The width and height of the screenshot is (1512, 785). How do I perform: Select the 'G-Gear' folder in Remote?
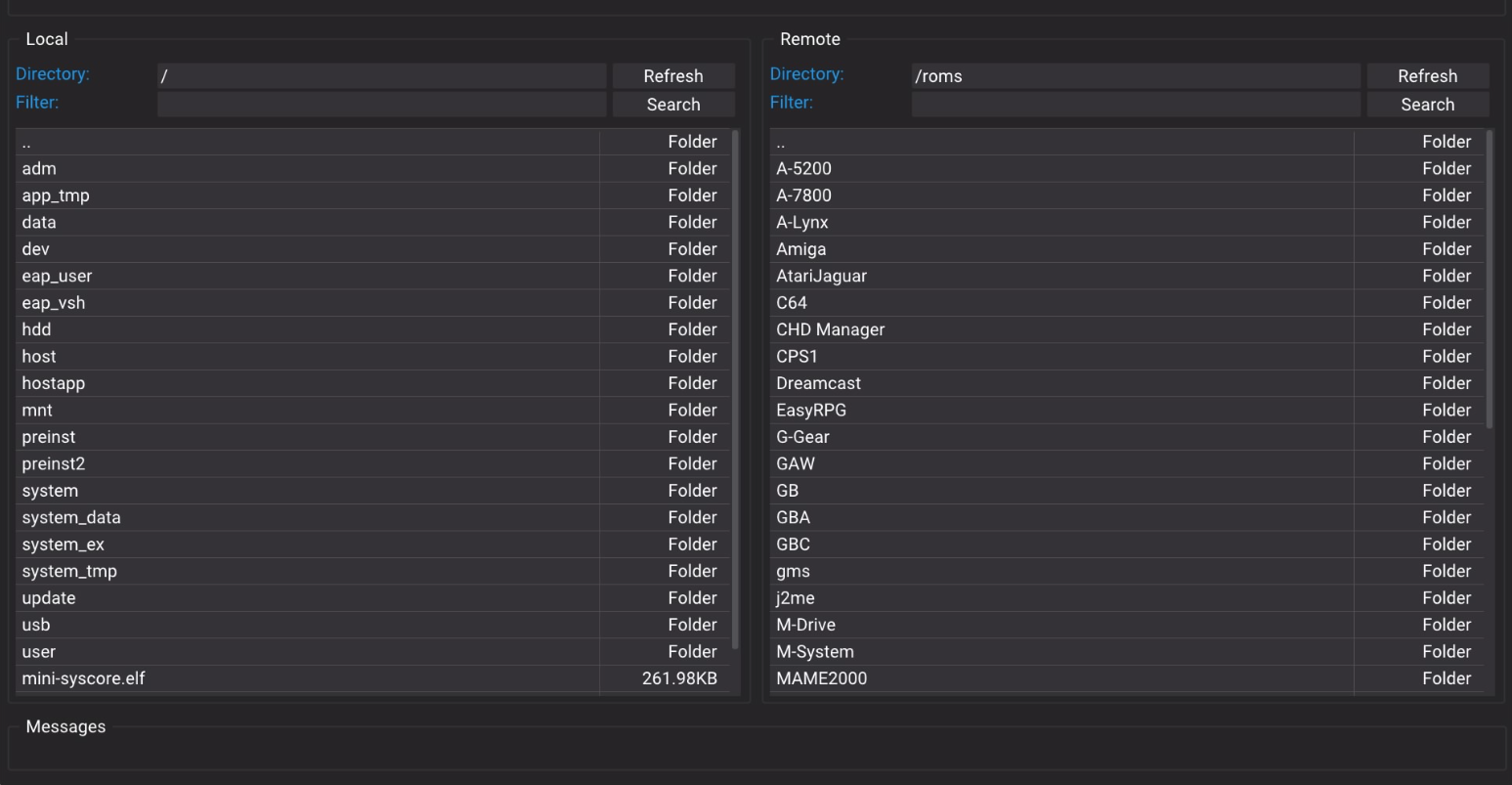(x=1128, y=437)
